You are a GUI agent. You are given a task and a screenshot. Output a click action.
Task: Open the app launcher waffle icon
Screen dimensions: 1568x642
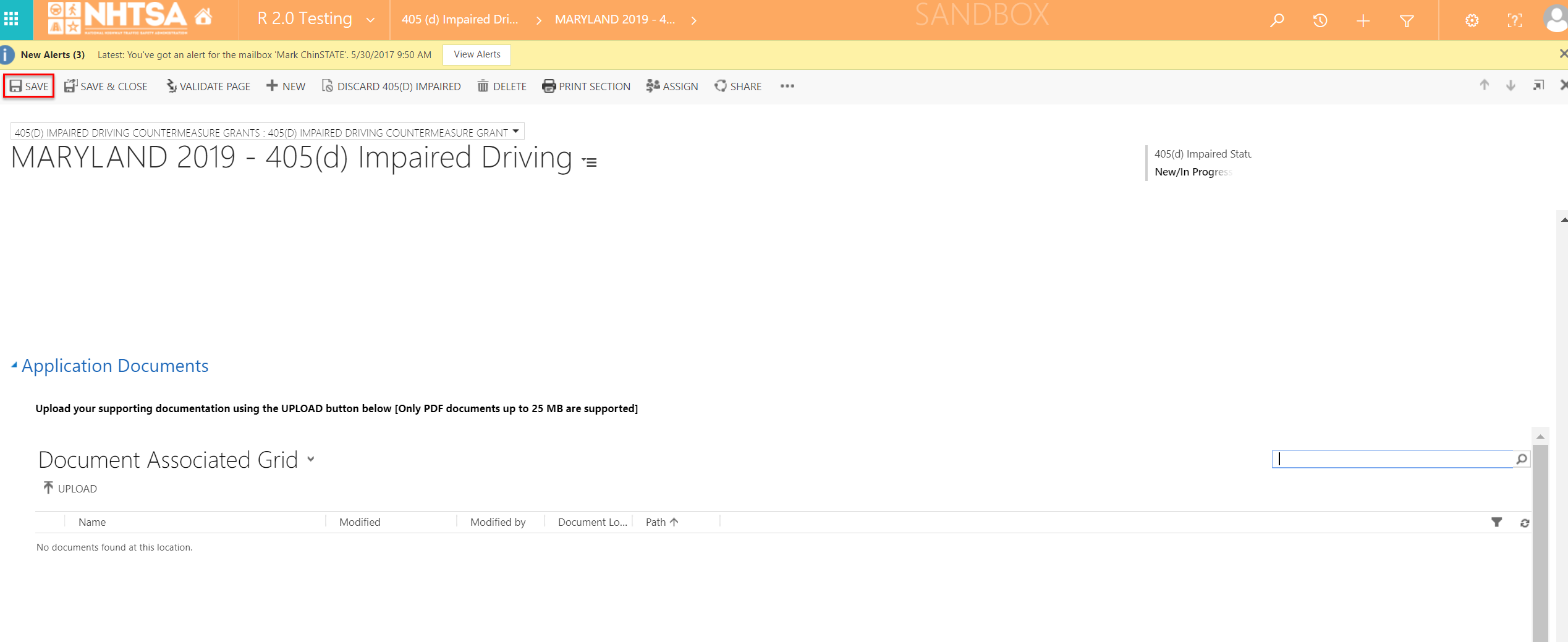click(x=11, y=19)
